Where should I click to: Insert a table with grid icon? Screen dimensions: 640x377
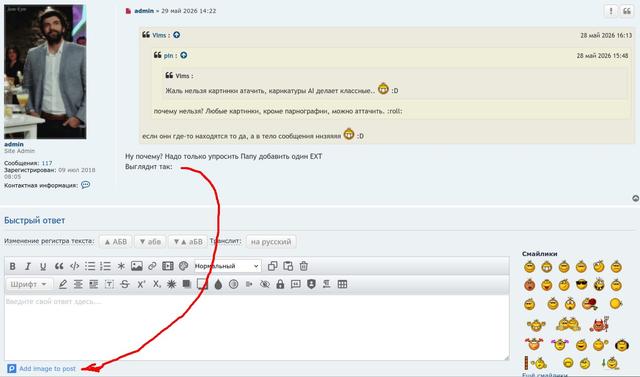[342, 284]
